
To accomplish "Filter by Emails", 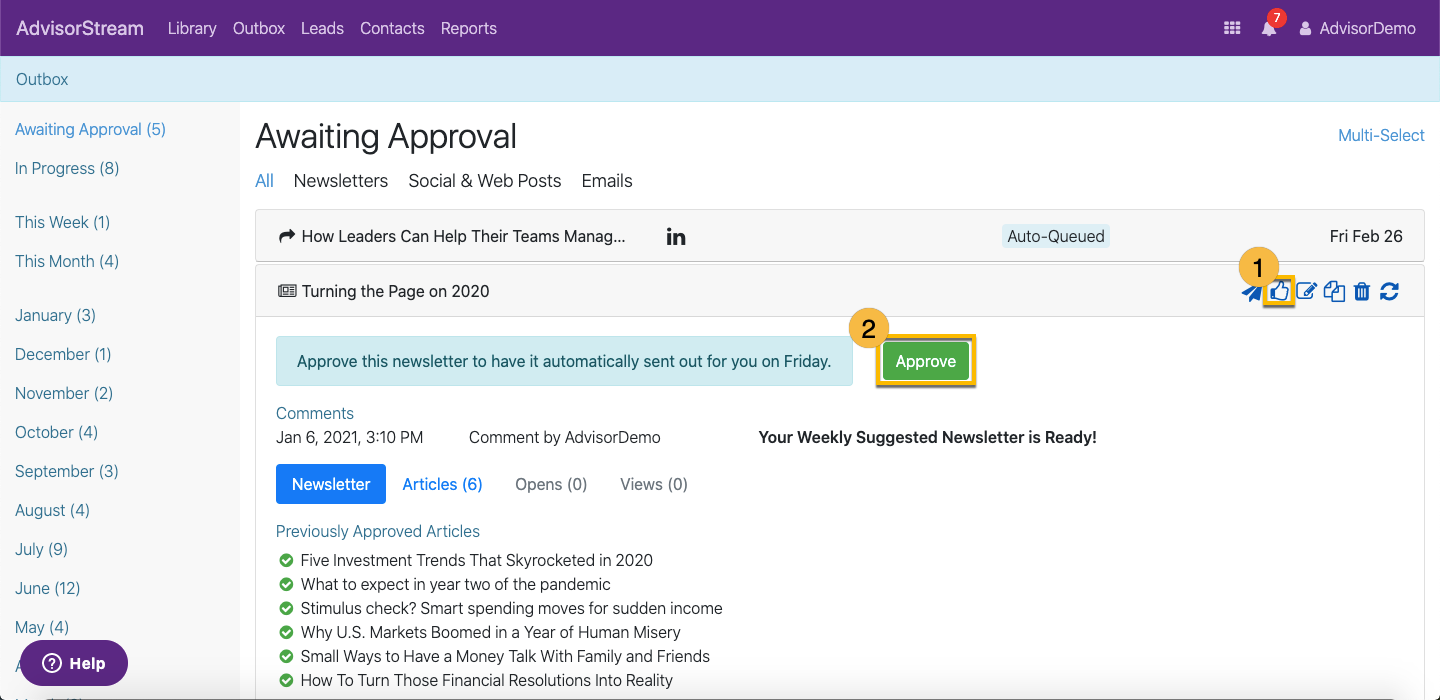I will click(x=607, y=181).
